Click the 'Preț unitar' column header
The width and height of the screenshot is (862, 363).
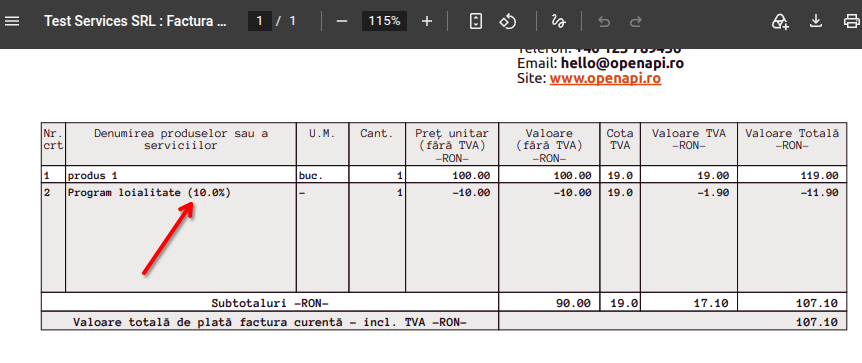(x=452, y=145)
